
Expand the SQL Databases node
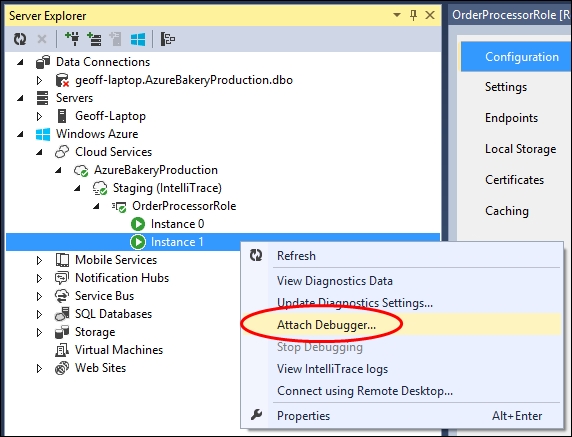click(x=39, y=314)
